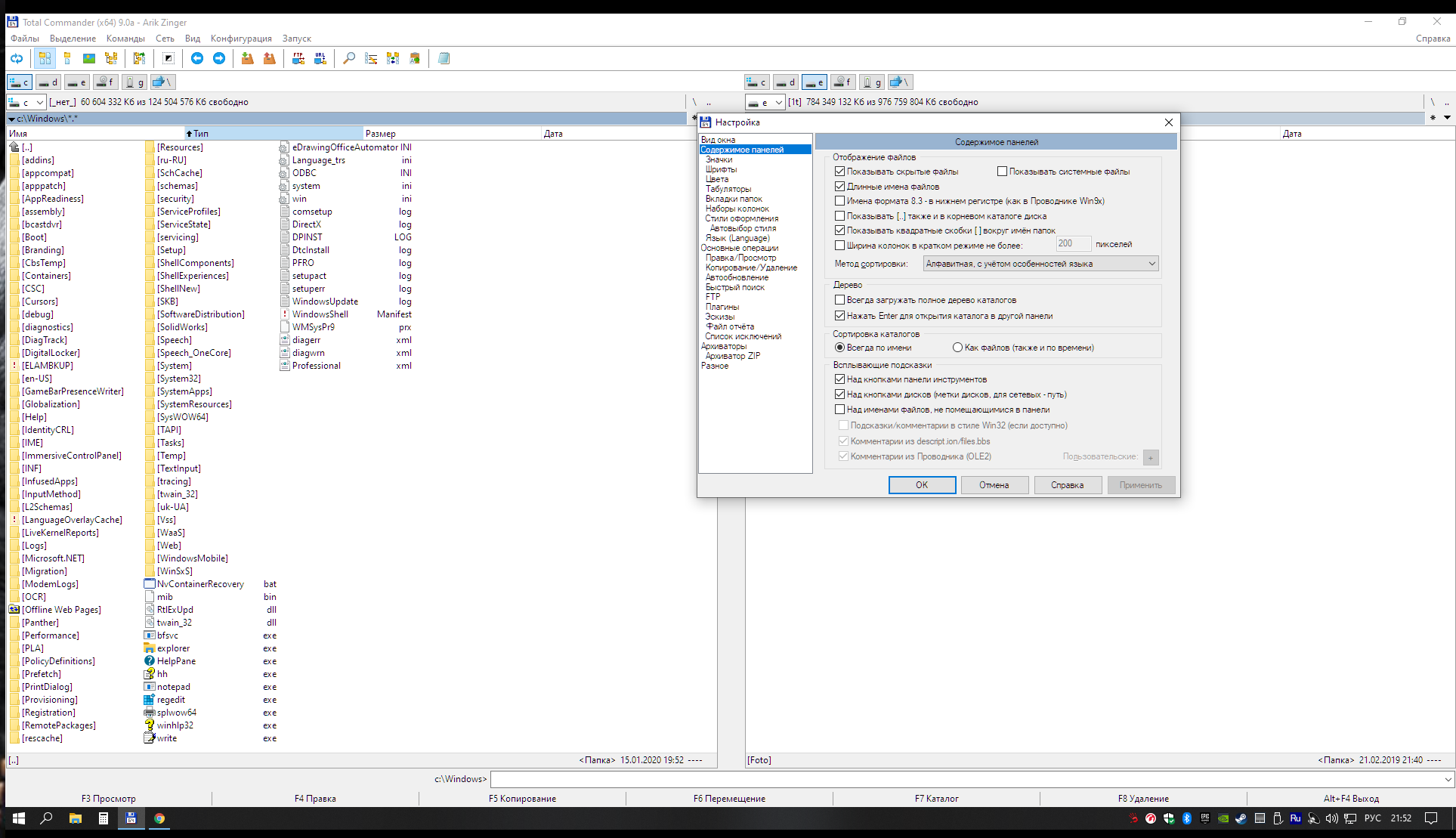The height and width of the screenshot is (838, 1456).
Task: Select 'Как файлов (также и по времени)' radio
Action: coord(957,348)
